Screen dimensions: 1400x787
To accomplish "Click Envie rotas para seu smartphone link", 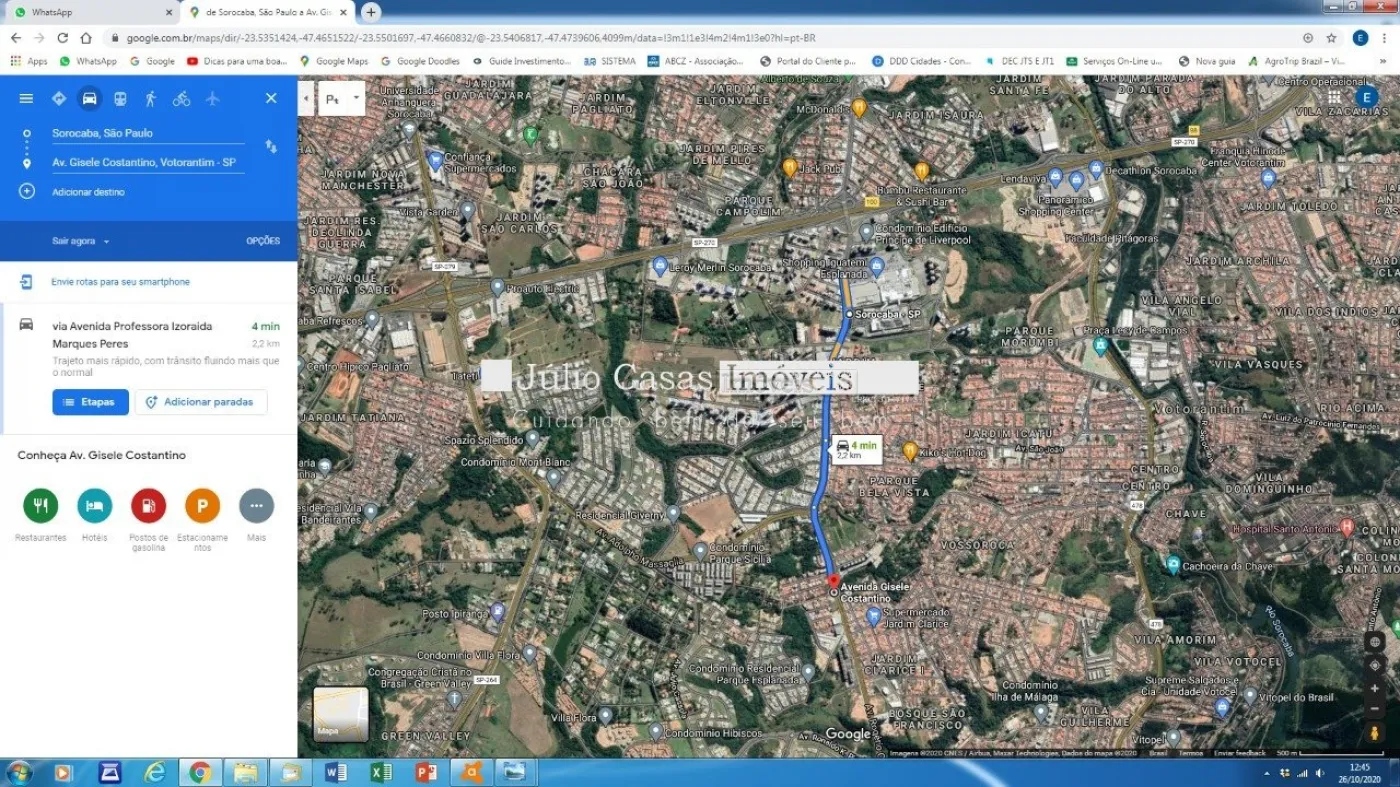I will point(120,282).
